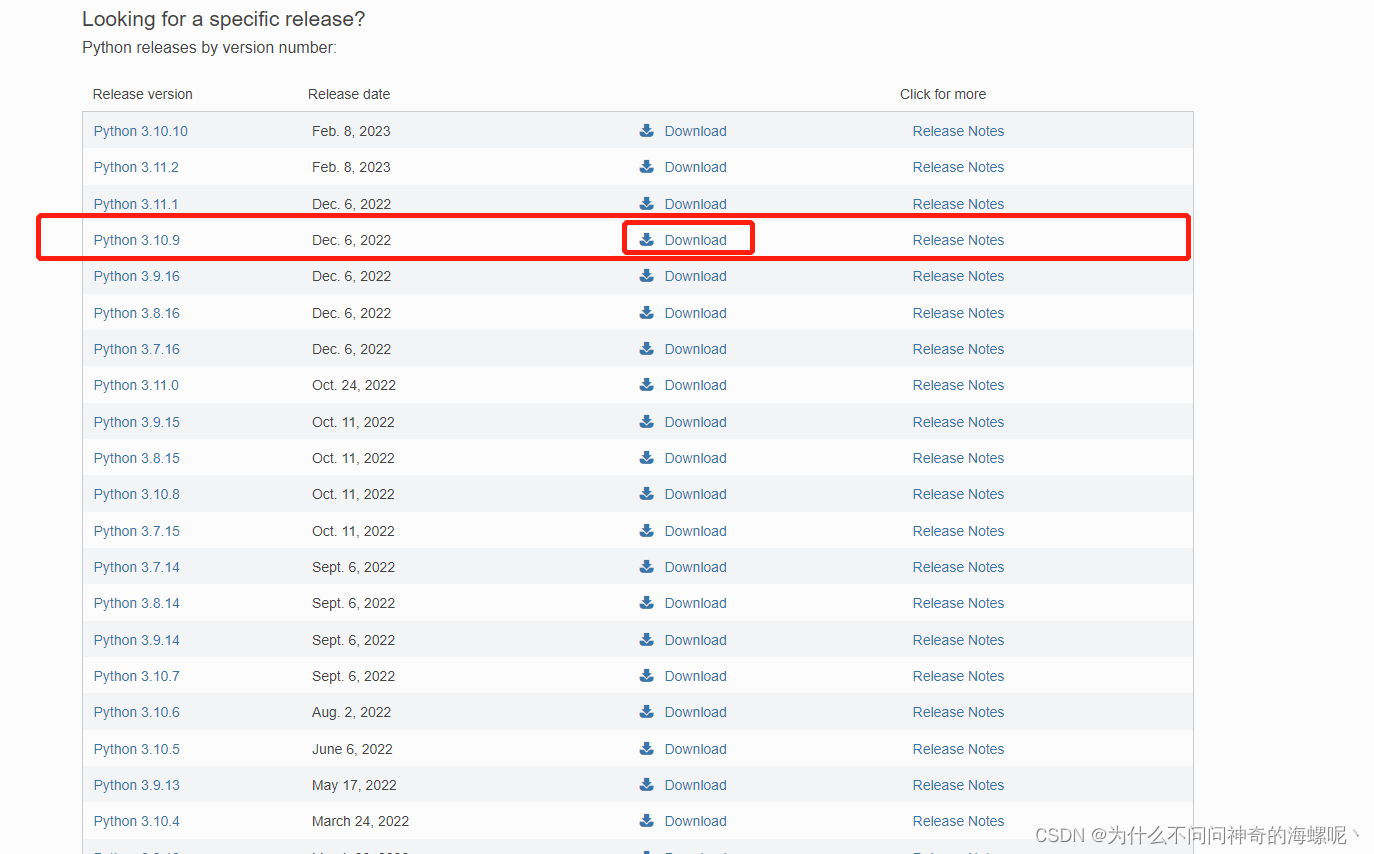
Task: View Release Notes for Python 3.11.1
Action: pos(958,204)
